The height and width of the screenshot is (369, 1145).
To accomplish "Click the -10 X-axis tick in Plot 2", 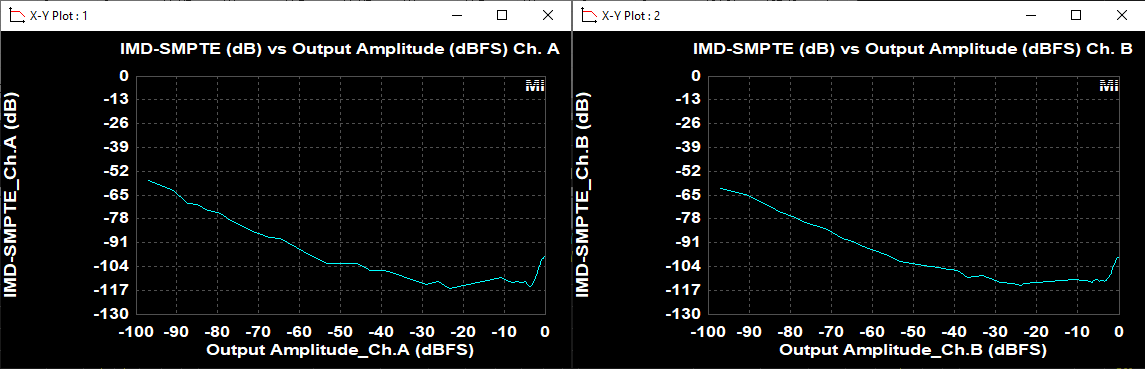I will [x=1078, y=331].
